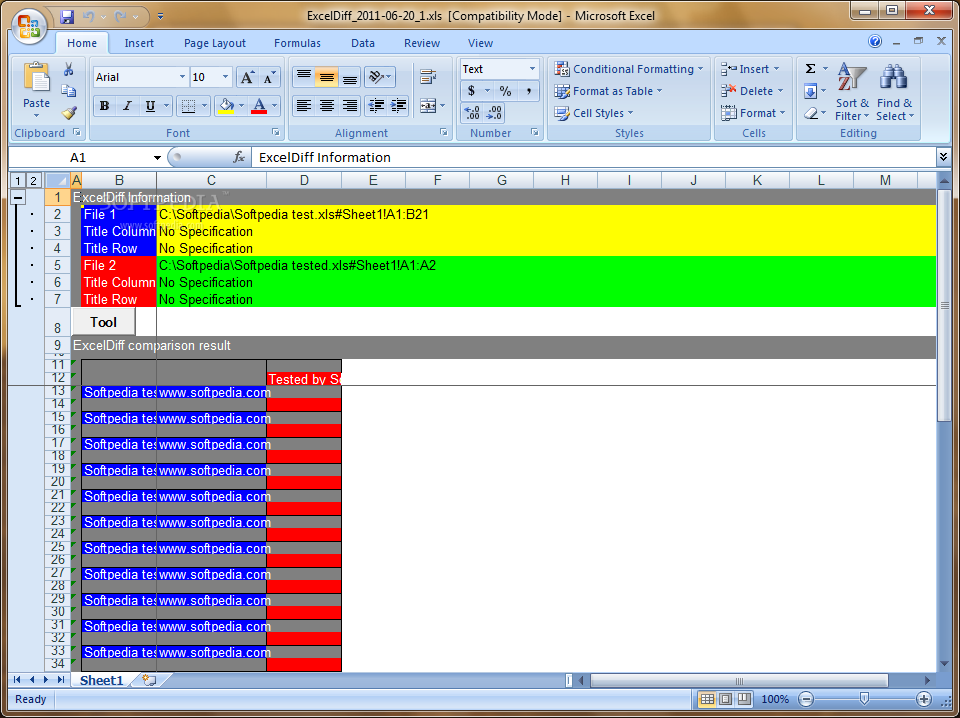Toggle Bottom Align

coord(350,77)
